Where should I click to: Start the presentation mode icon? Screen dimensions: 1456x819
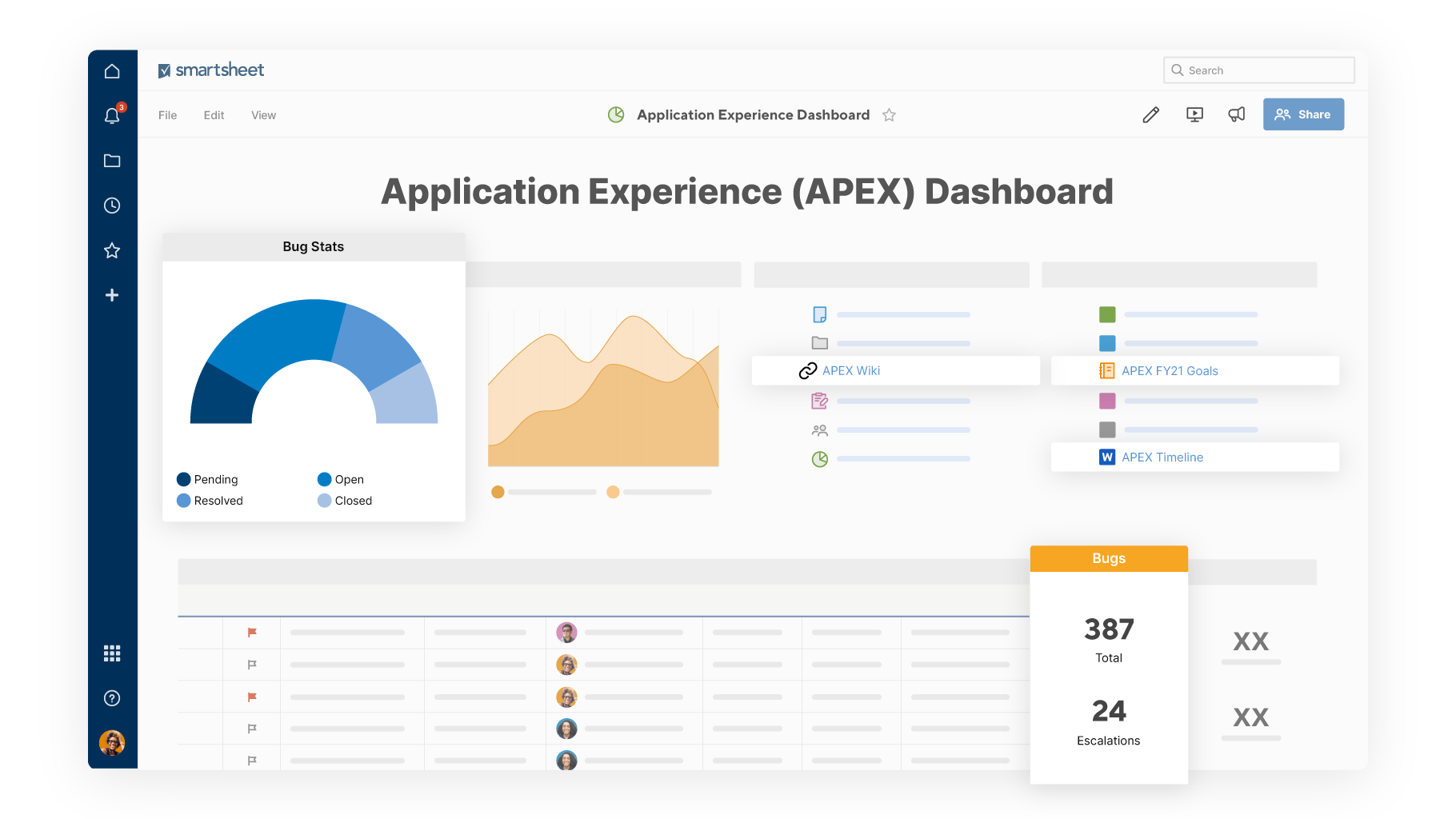click(1194, 115)
